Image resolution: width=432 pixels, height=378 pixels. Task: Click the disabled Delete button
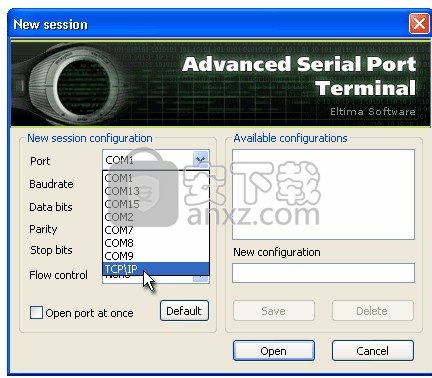point(373,311)
